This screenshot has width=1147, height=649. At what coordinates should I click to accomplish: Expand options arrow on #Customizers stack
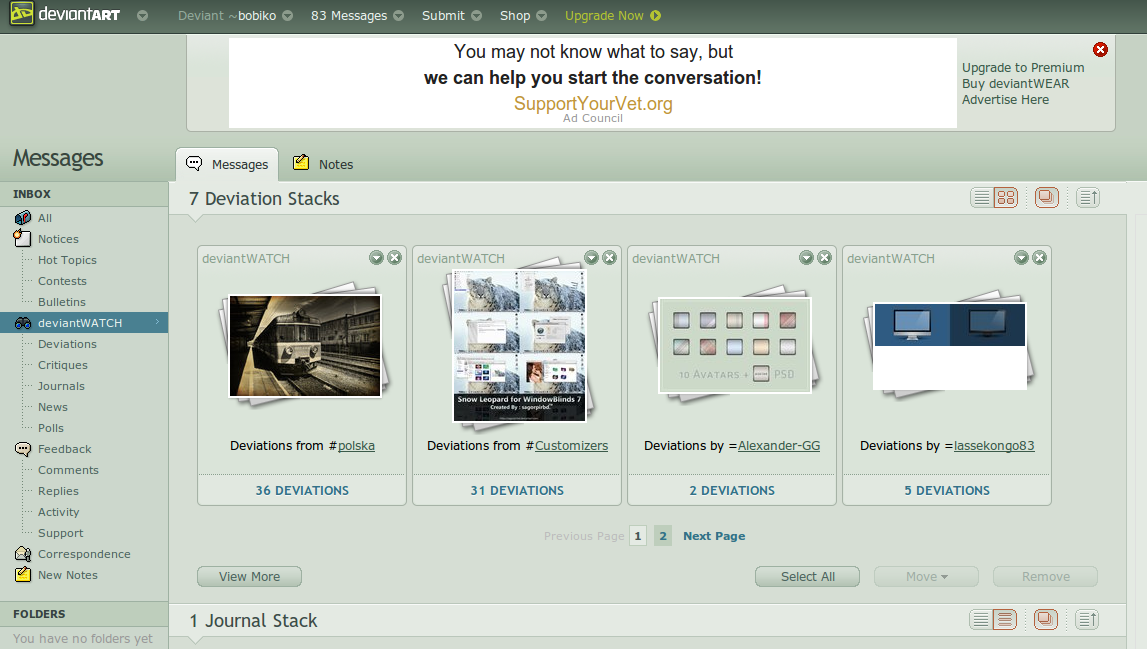tap(591, 258)
